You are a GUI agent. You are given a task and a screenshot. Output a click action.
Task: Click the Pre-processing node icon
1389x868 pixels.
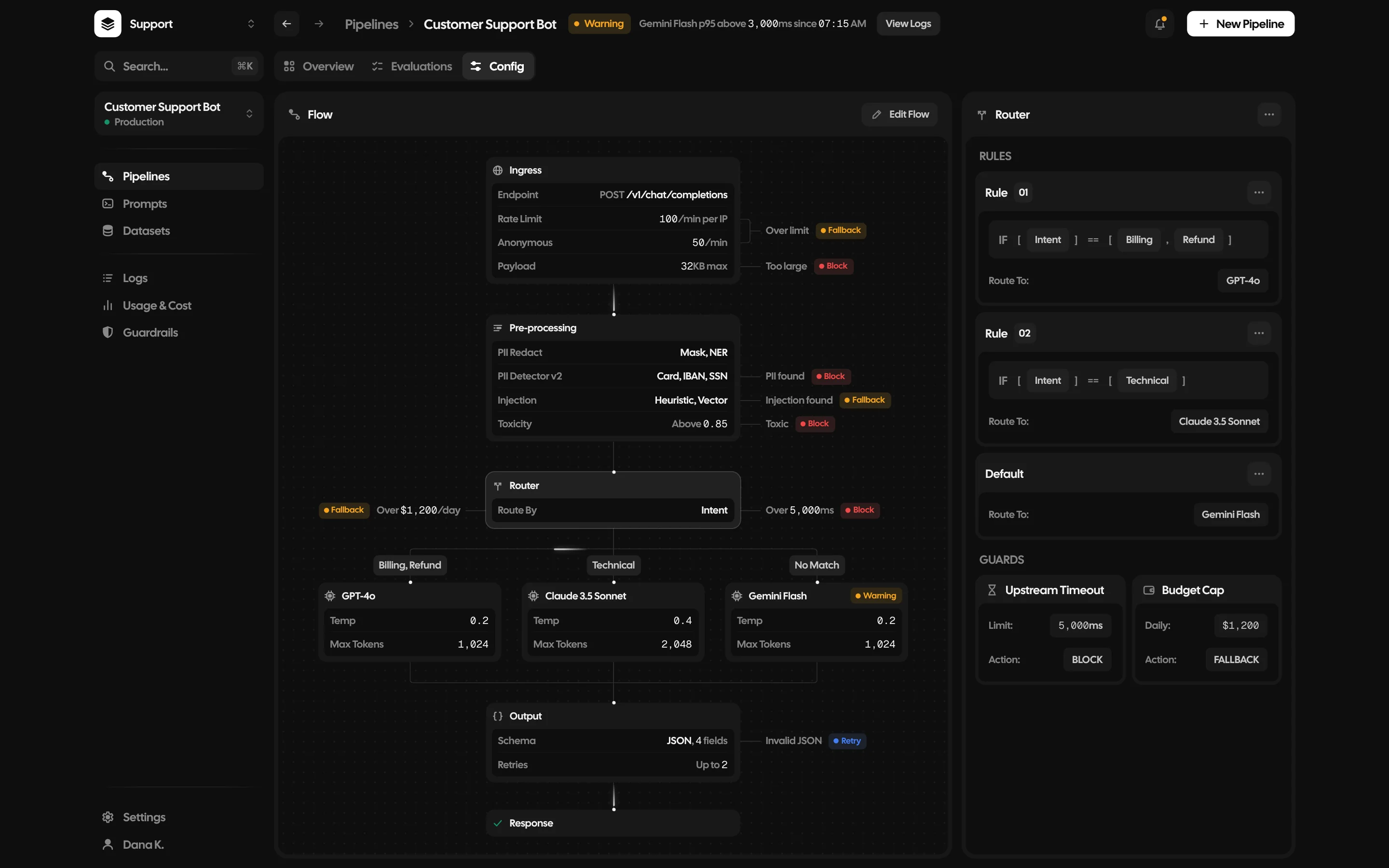(498, 328)
